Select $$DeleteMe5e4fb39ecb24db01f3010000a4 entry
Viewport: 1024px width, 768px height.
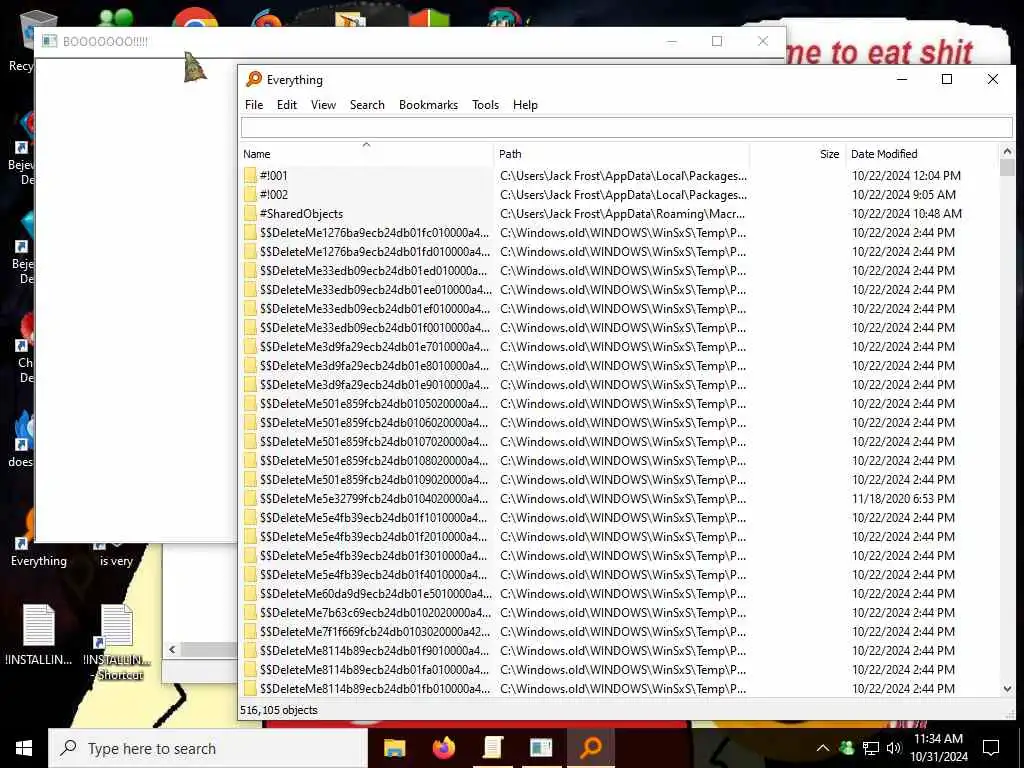pyautogui.click(x=374, y=555)
